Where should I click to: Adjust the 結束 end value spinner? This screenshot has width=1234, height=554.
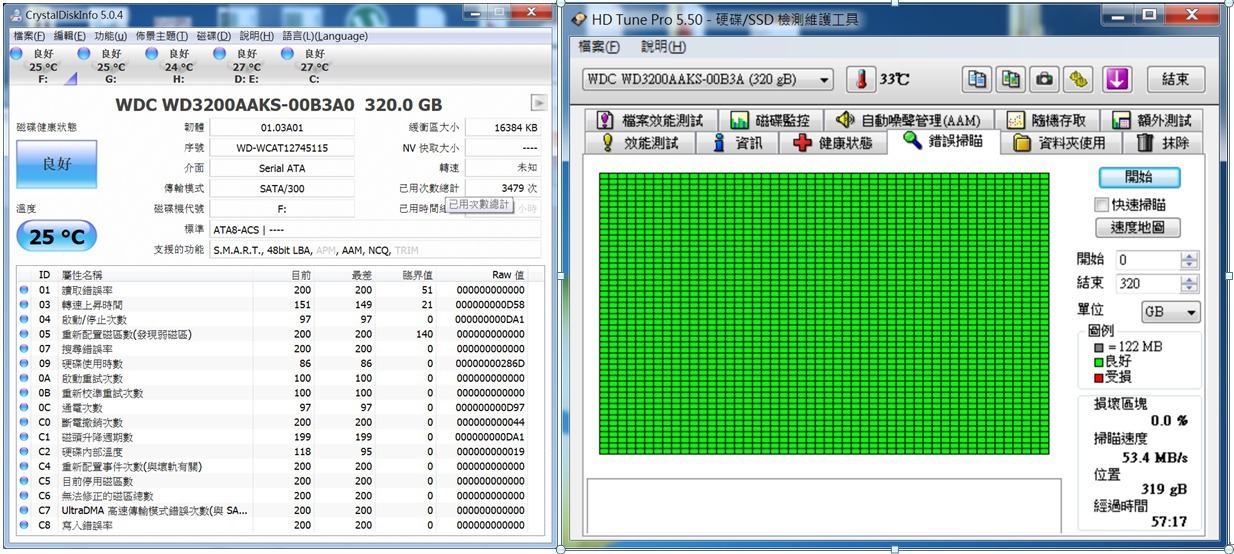[1188, 283]
